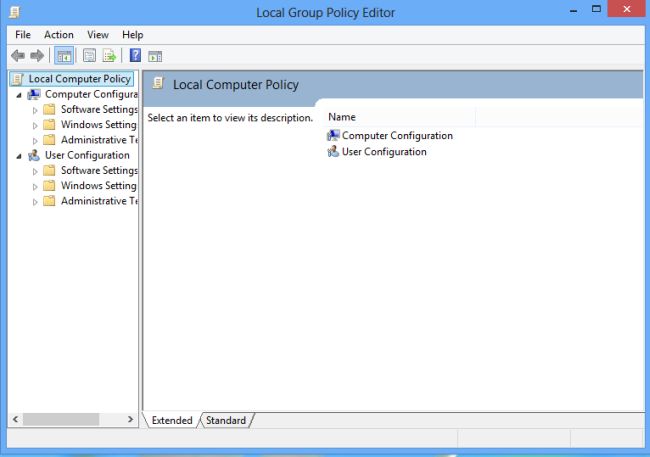Collapse the User Configuration tree node
This screenshot has width=650, height=457.
coord(19,156)
